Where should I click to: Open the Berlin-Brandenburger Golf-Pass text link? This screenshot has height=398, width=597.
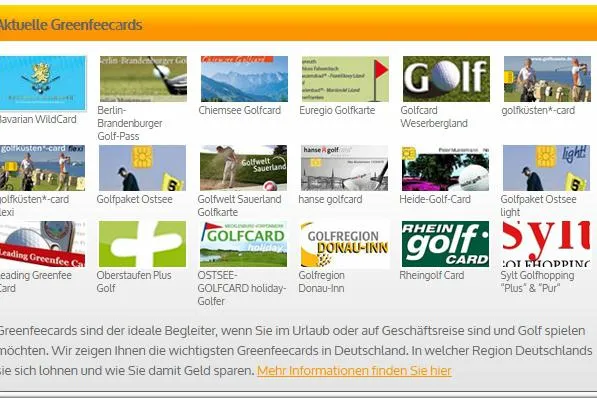(130, 123)
